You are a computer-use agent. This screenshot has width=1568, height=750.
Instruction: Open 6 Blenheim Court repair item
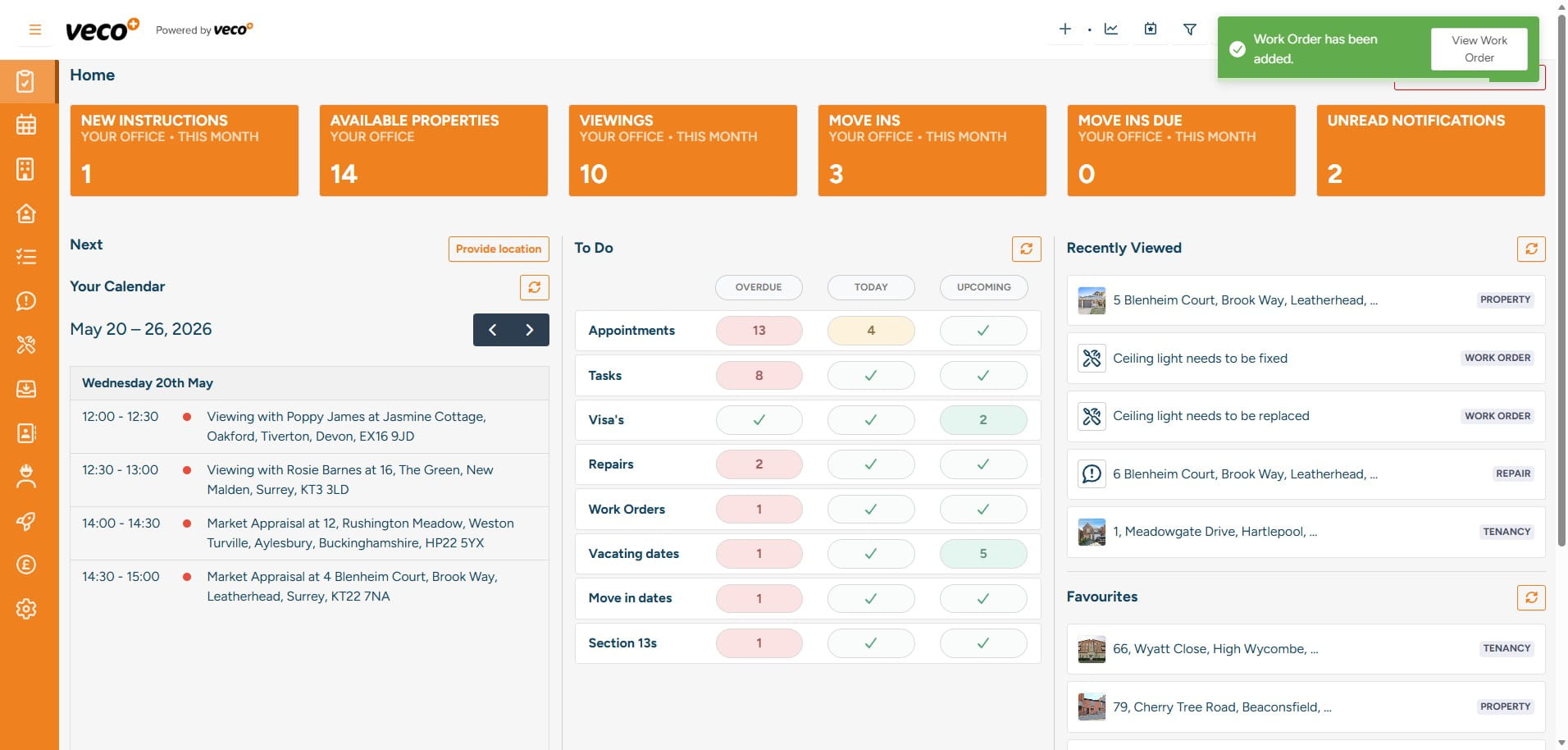click(x=1306, y=474)
